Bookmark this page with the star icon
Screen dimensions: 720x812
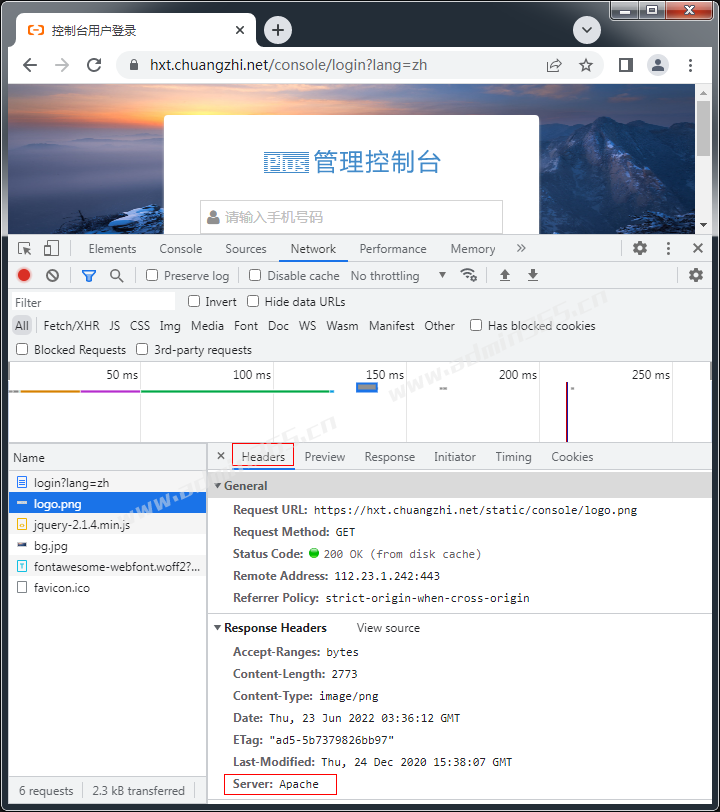pos(586,65)
